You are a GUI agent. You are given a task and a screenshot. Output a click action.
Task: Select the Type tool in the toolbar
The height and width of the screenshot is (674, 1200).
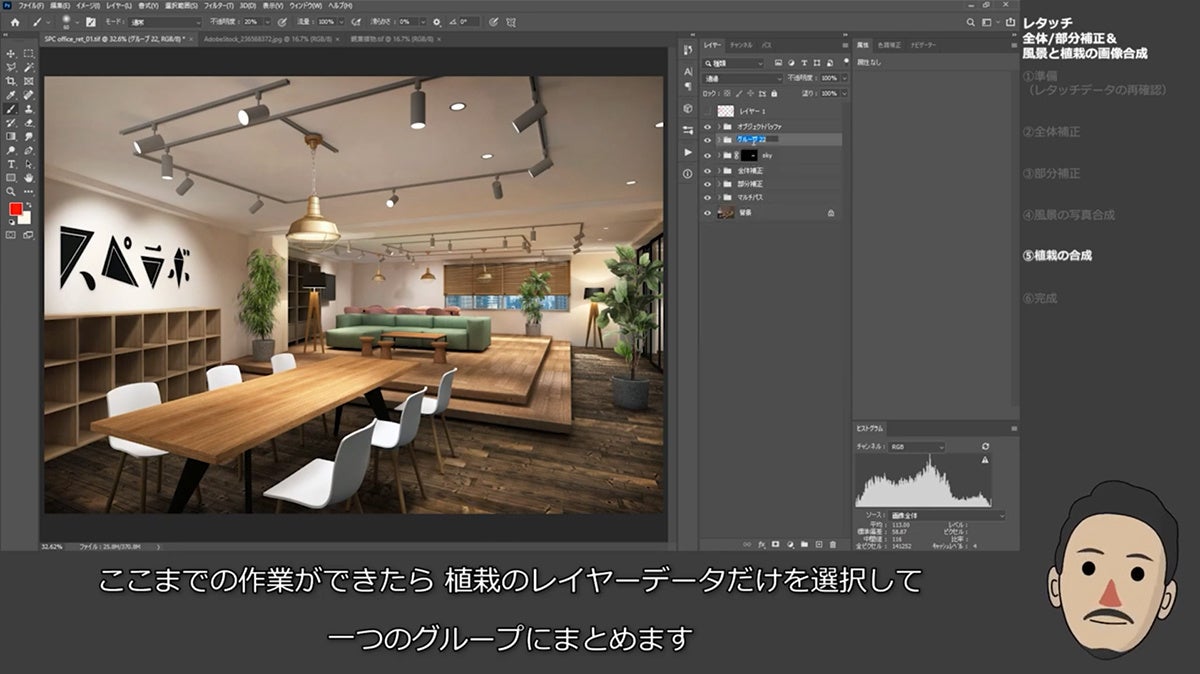coord(11,163)
